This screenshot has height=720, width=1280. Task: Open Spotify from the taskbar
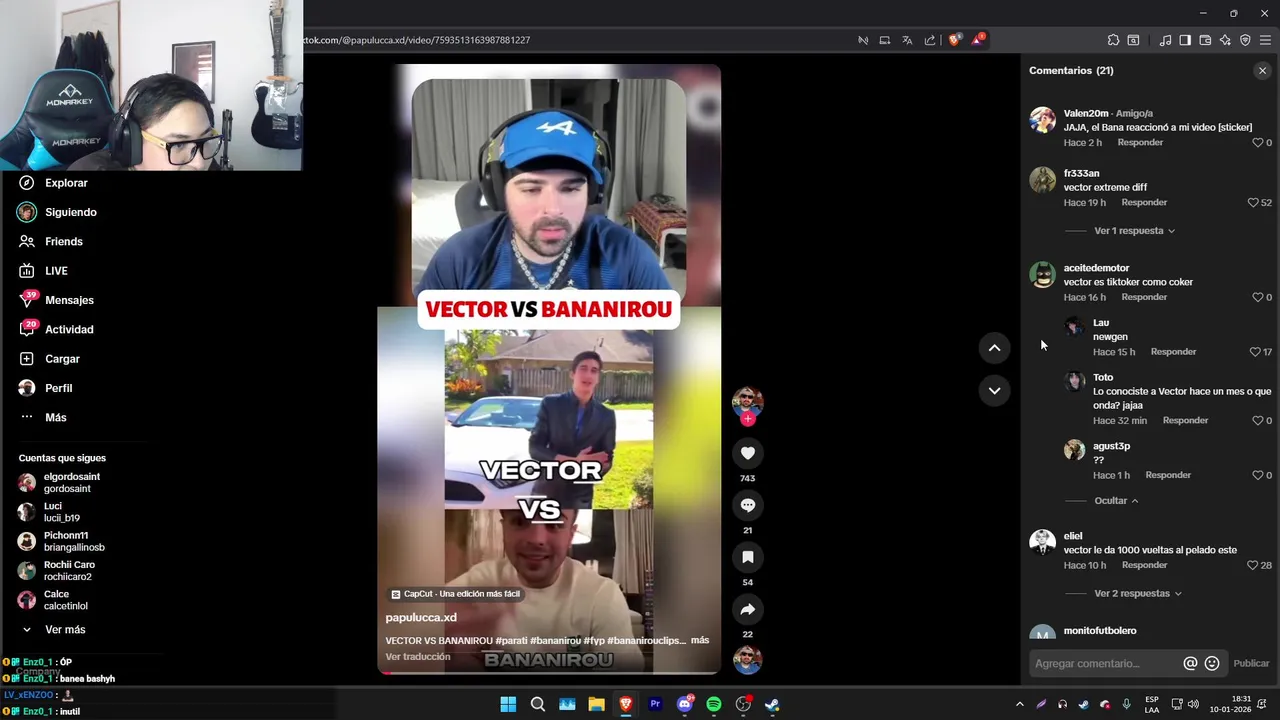[x=714, y=704]
